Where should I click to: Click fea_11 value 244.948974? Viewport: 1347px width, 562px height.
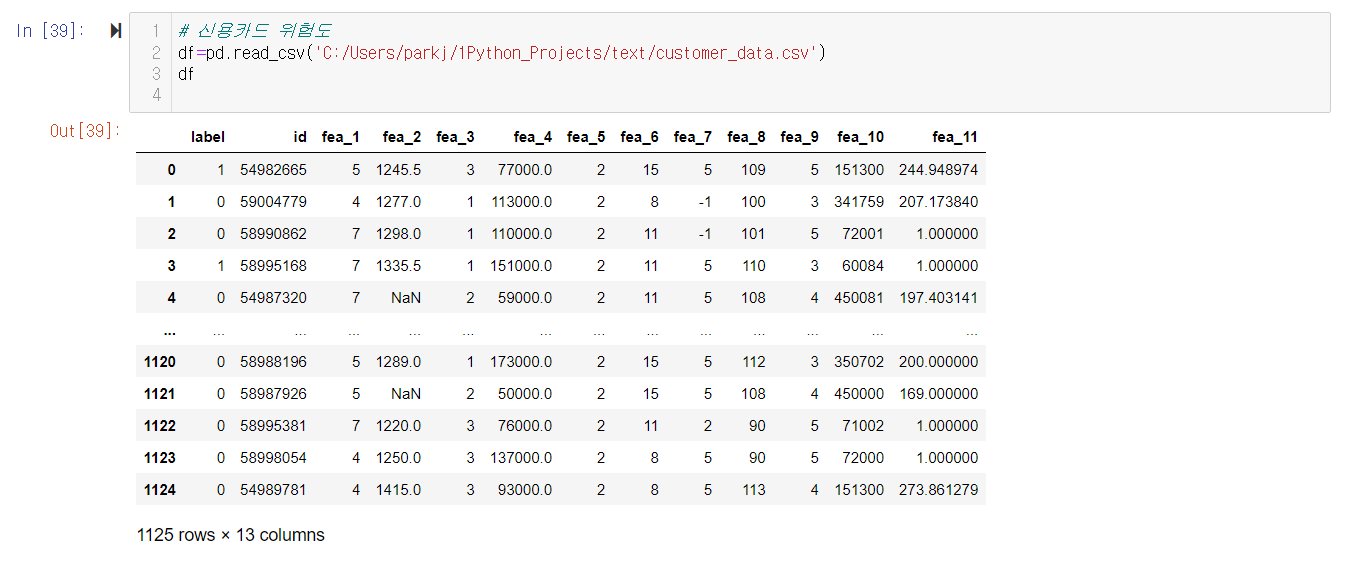pos(938,170)
